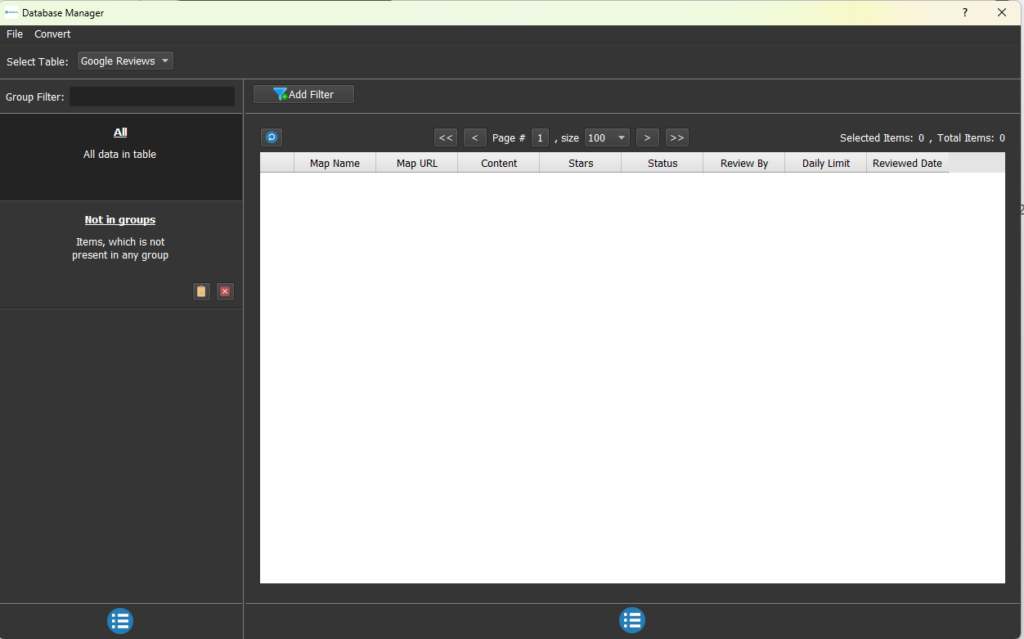Screen dimensions: 1024x639
Task: Open the page size 100 dropdown
Action: point(607,138)
